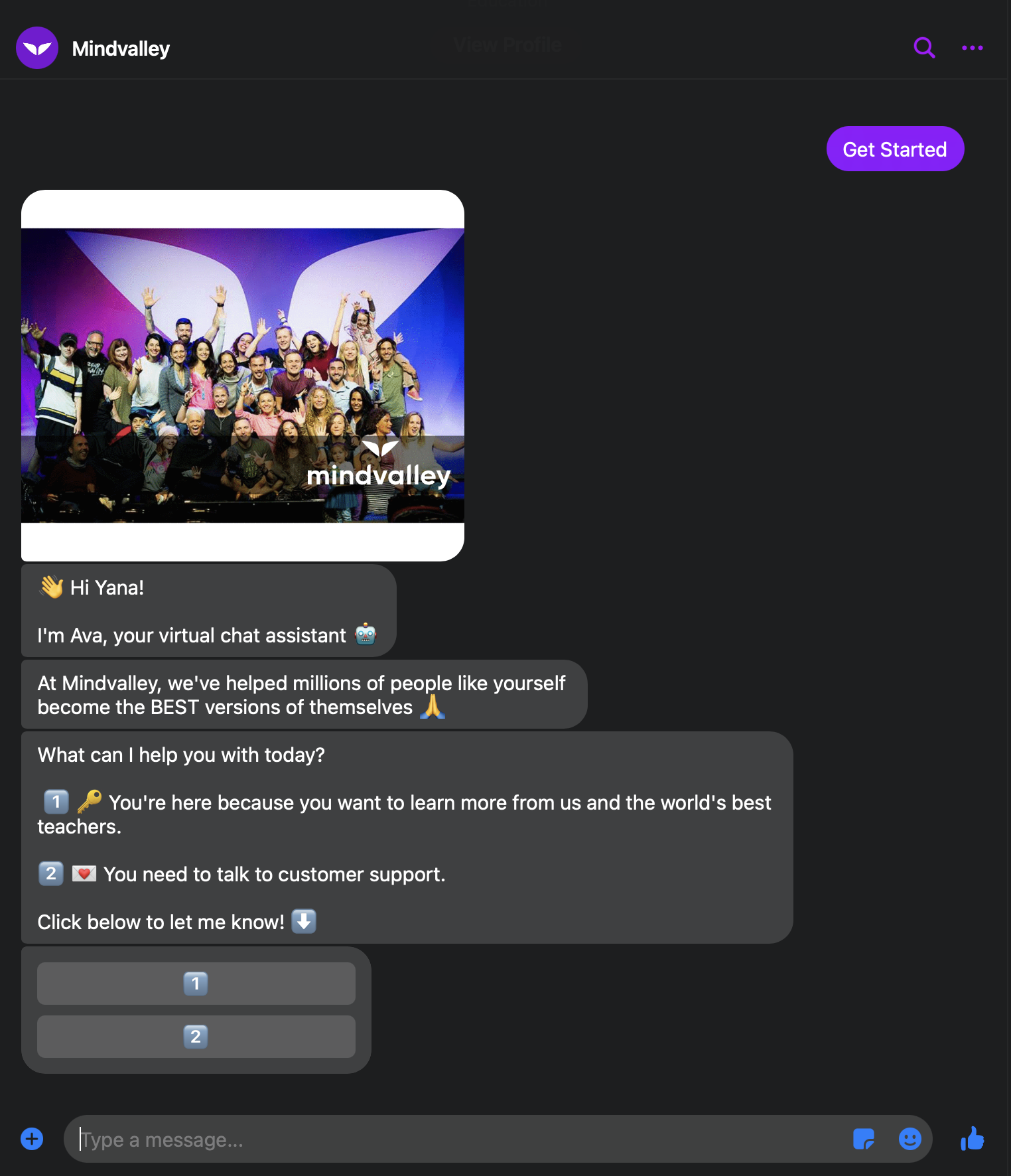Viewport: 1011px width, 1176px height.
Task: Open the Mindvalley group photo image
Action: tap(243, 376)
